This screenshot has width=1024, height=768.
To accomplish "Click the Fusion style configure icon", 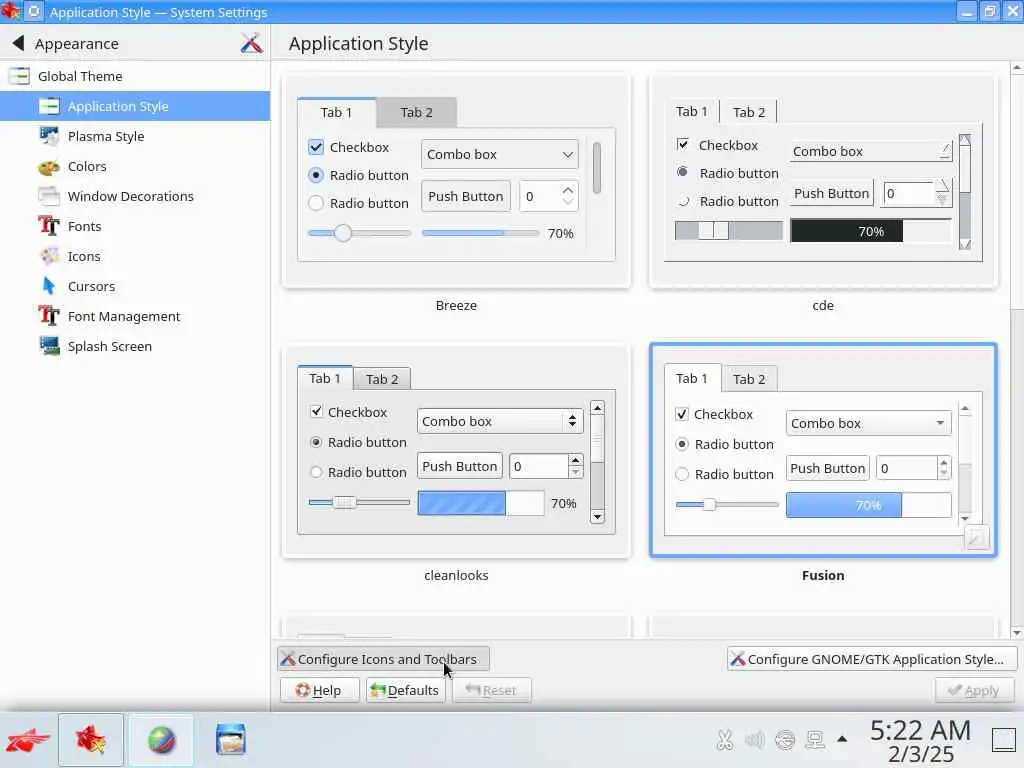I will click(x=976, y=538).
